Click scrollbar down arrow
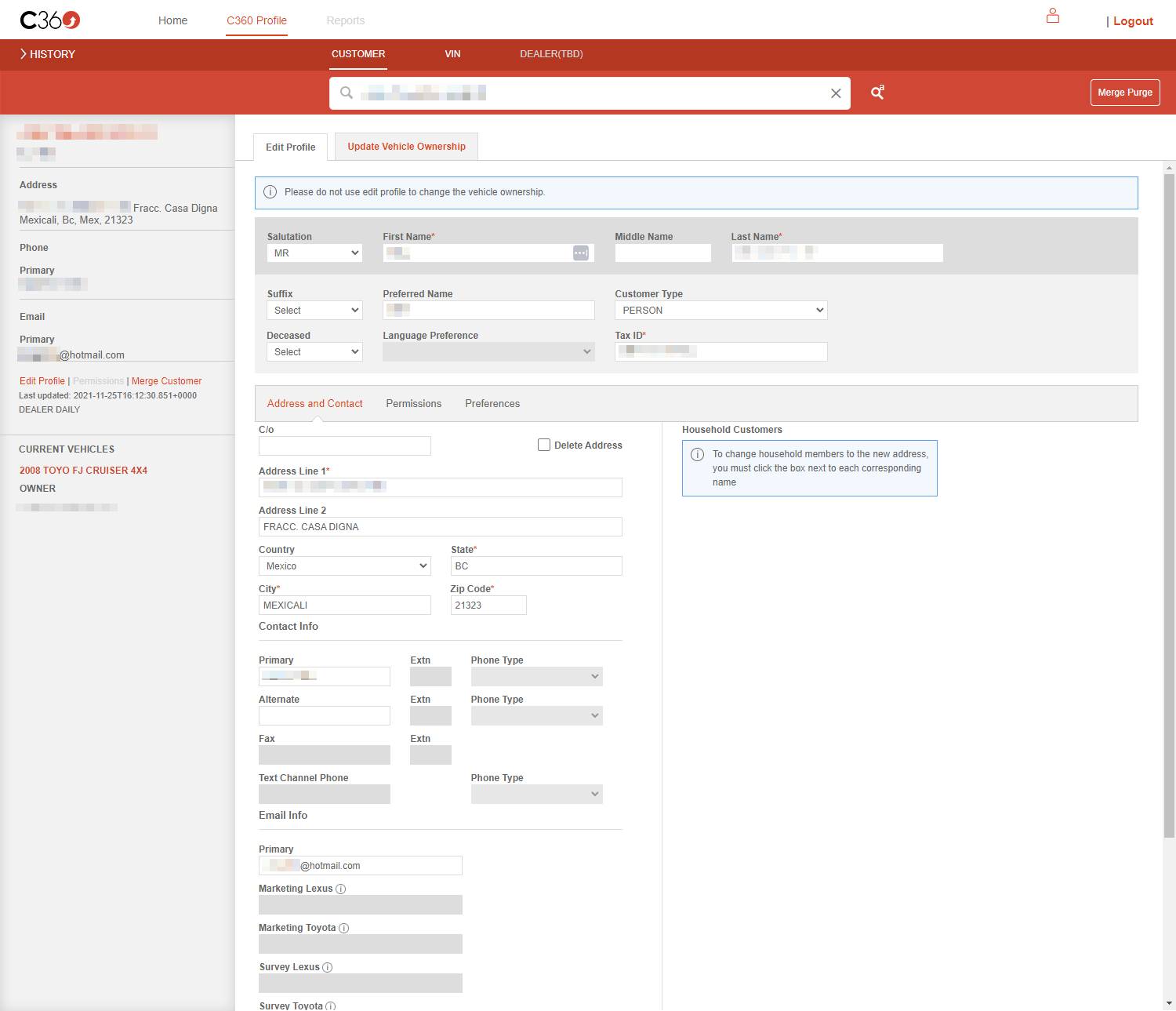The image size is (1176, 1011). [1169, 1003]
